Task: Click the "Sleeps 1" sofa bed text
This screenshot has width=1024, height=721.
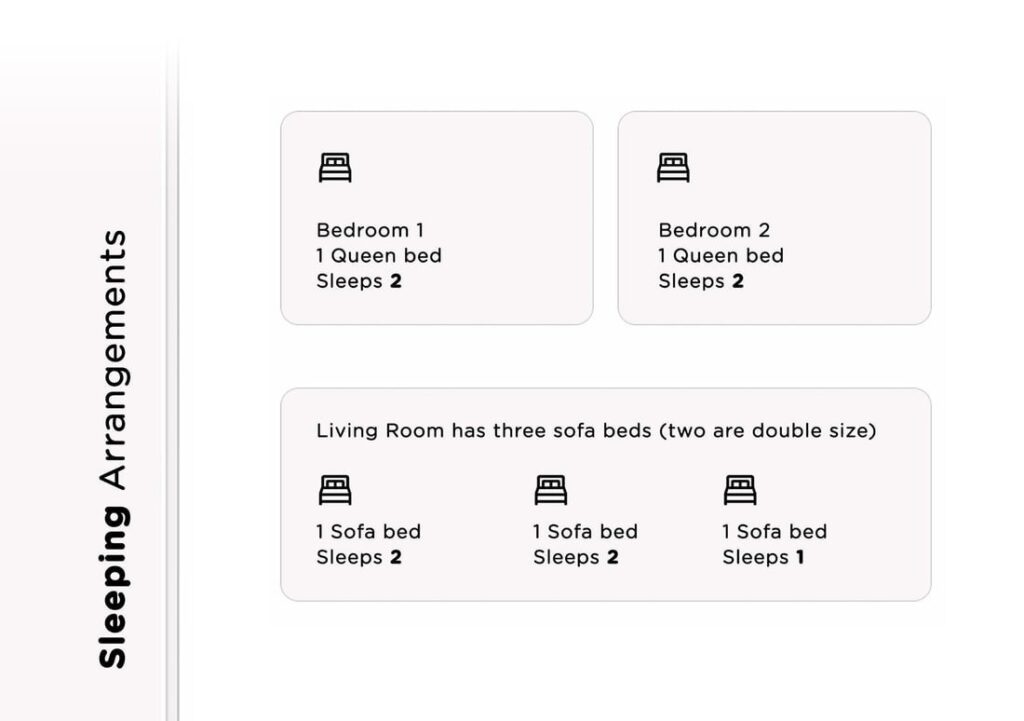Action: coord(763,558)
